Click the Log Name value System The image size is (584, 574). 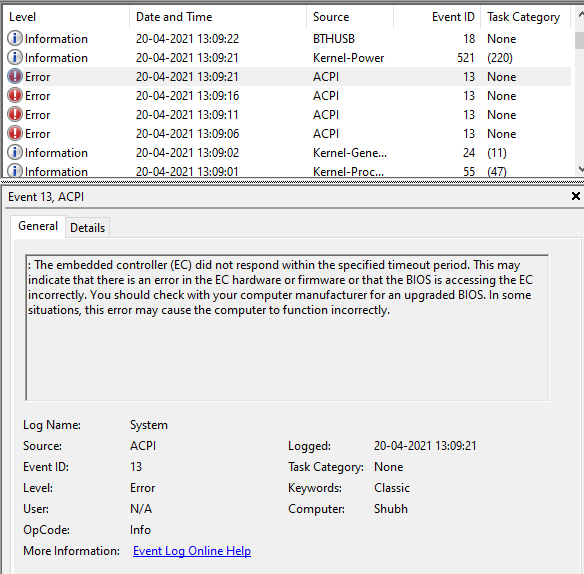149,425
